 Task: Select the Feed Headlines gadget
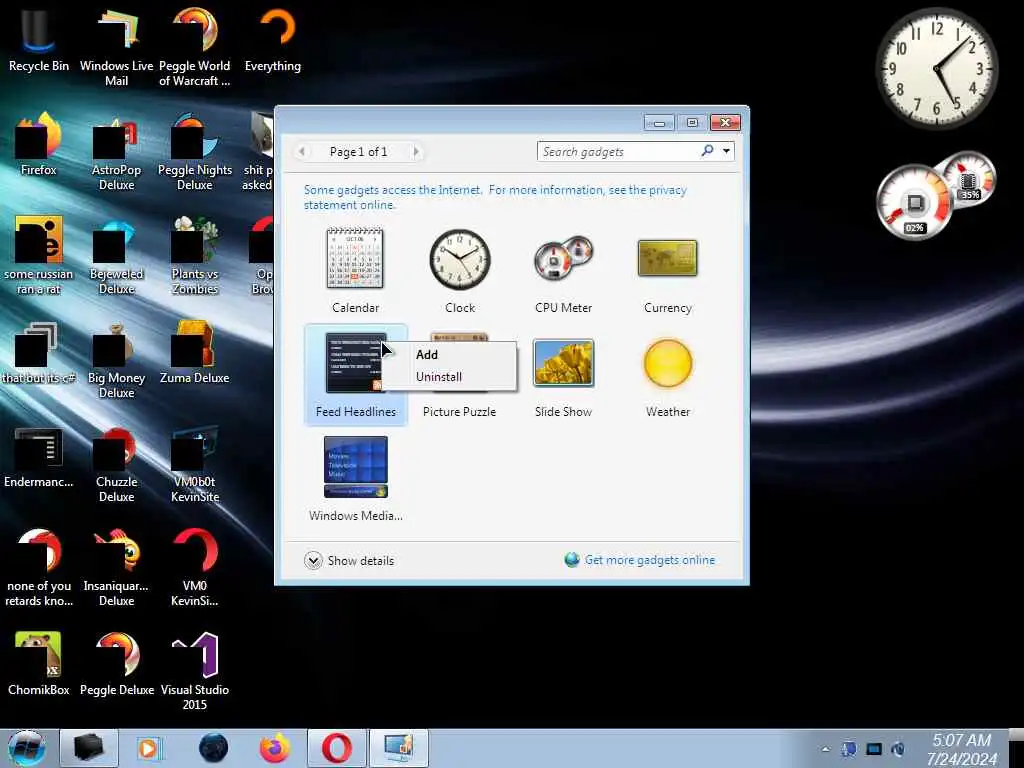click(x=355, y=375)
